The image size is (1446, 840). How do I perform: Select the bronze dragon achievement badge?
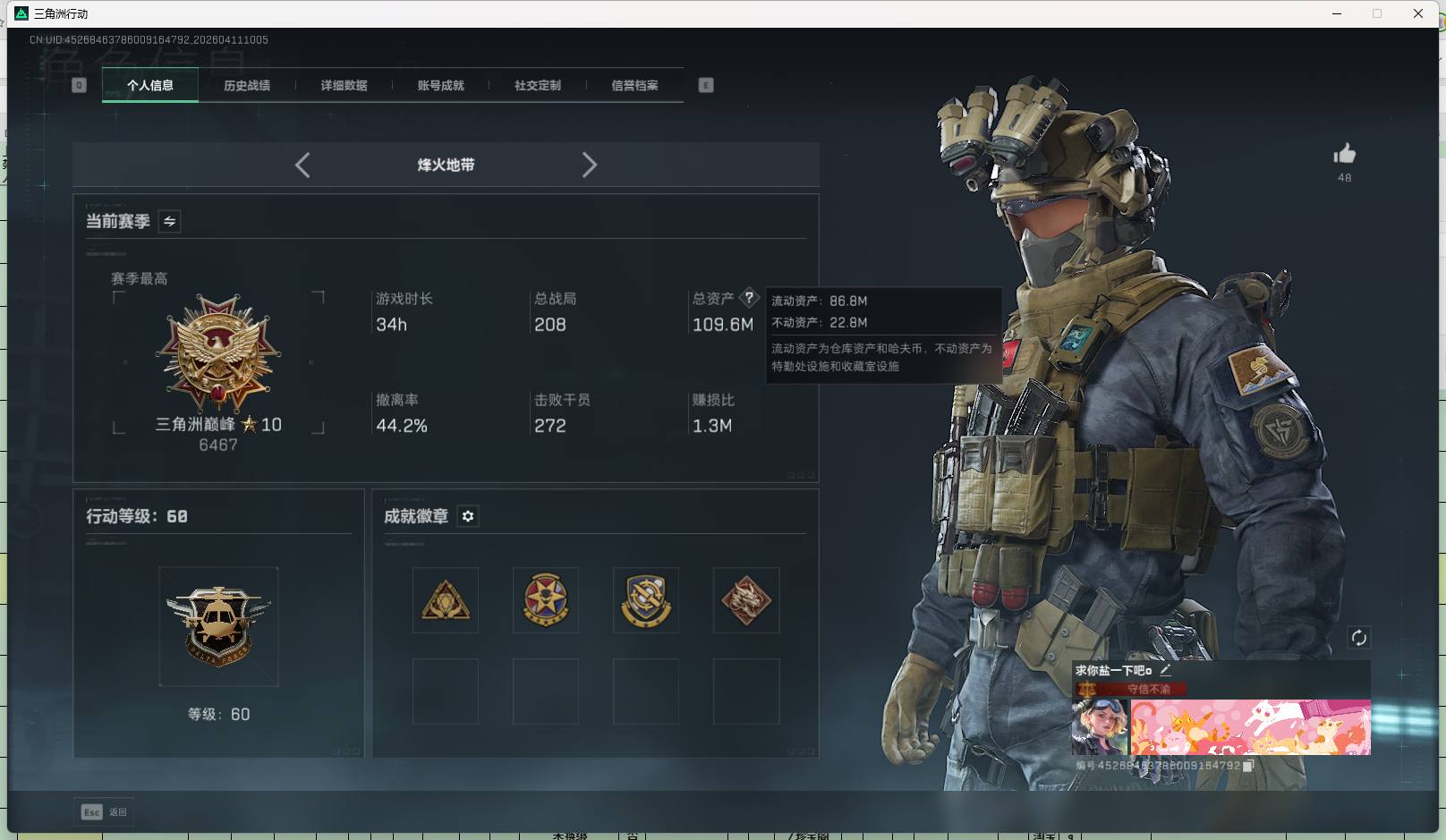[746, 600]
